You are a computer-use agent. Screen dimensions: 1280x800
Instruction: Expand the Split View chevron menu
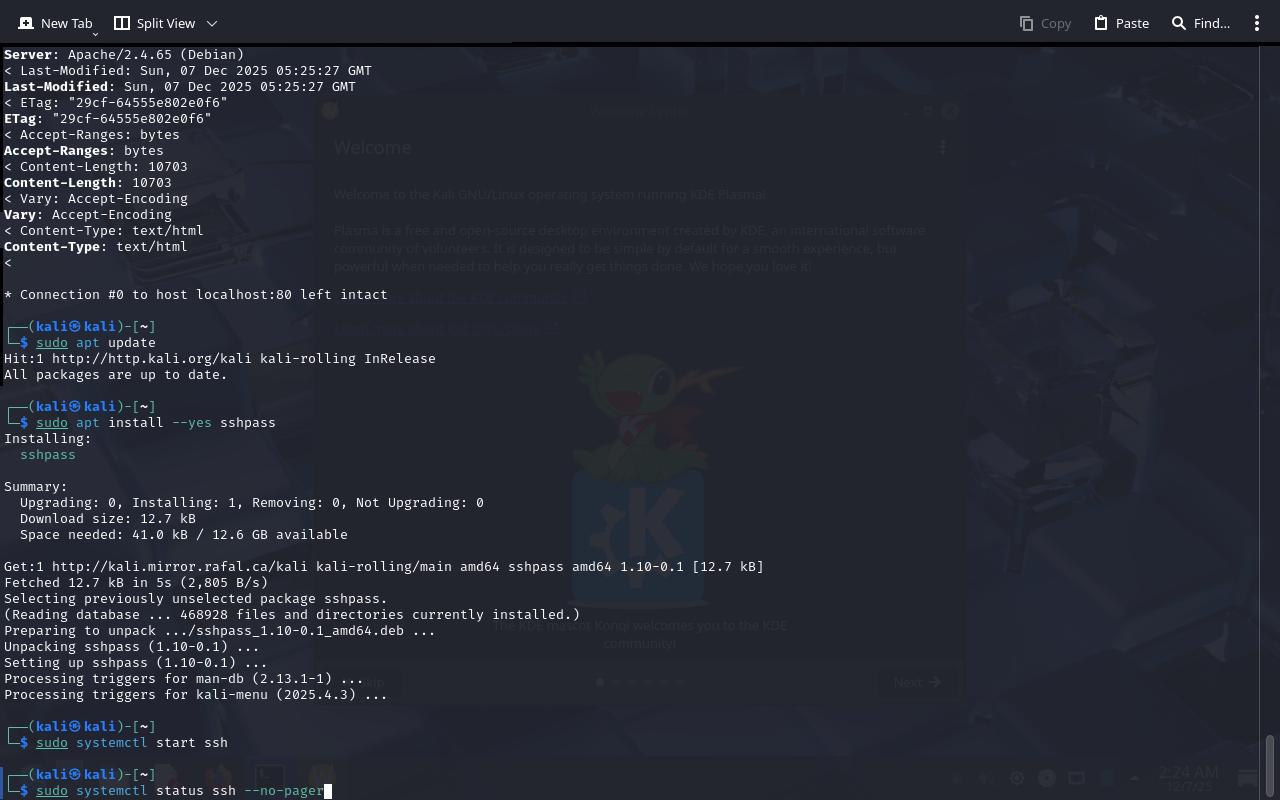(211, 23)
